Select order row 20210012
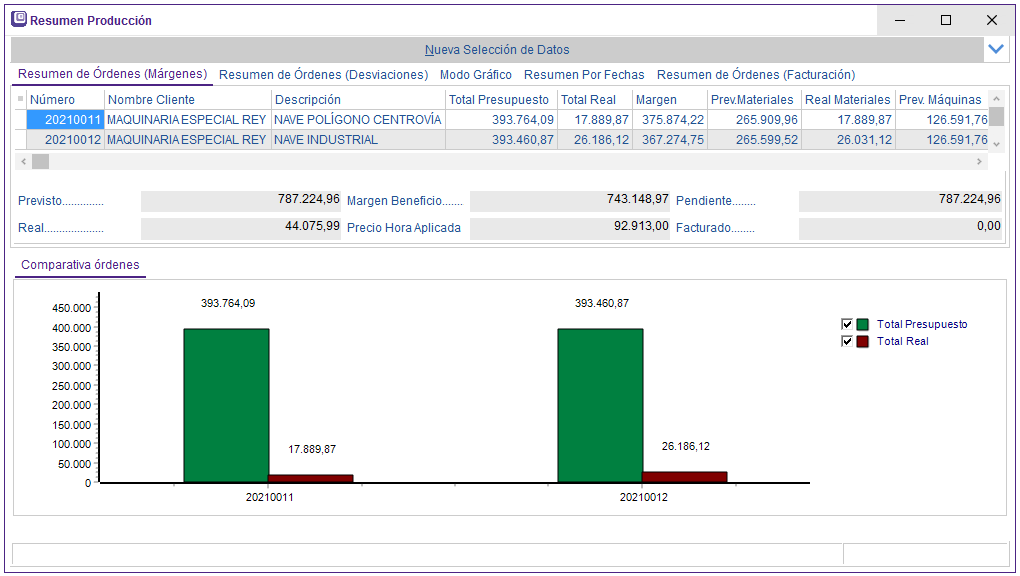The height and width of the screenshot is (576, 1020). pos(65,140)
